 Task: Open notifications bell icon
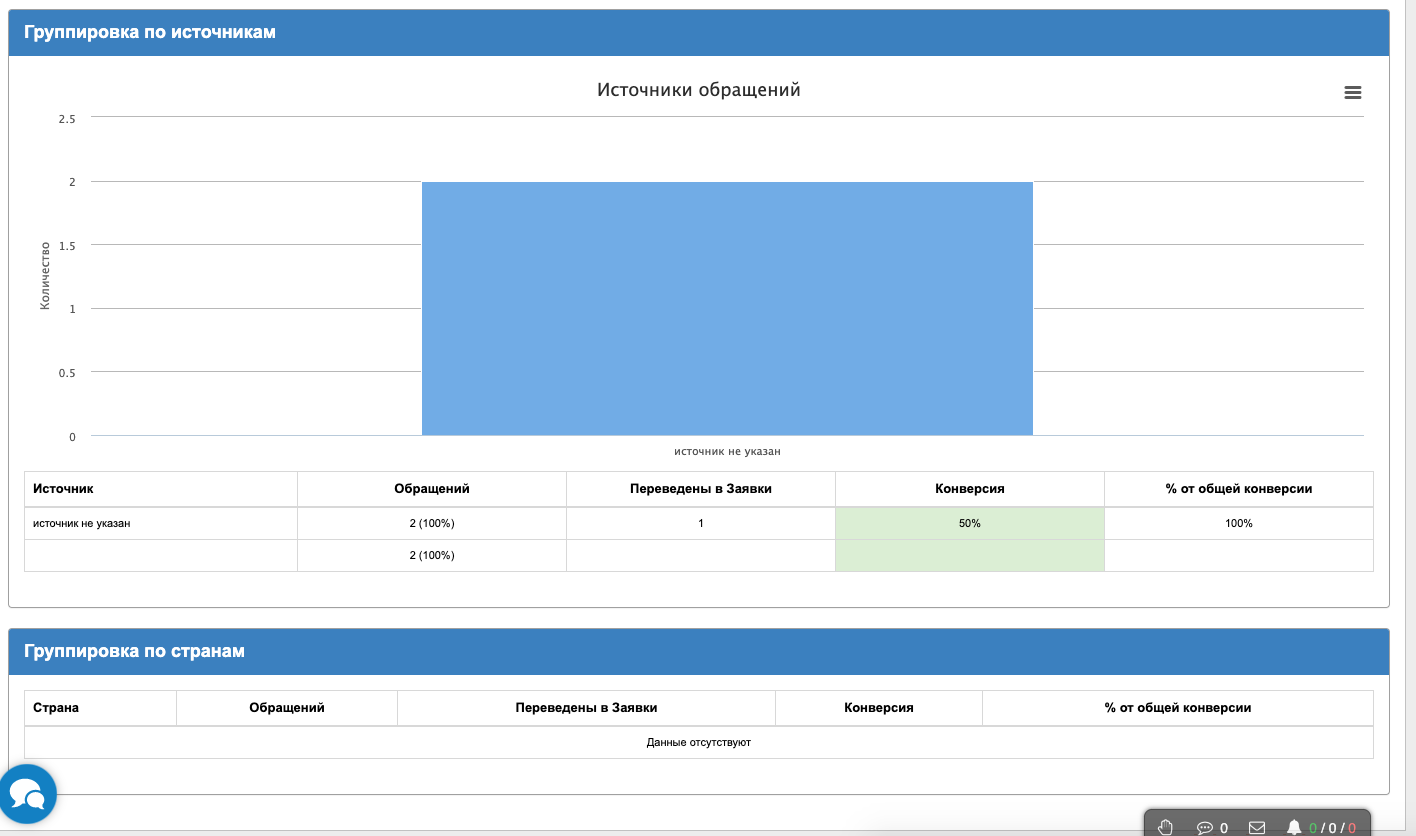click(1294, 827)
